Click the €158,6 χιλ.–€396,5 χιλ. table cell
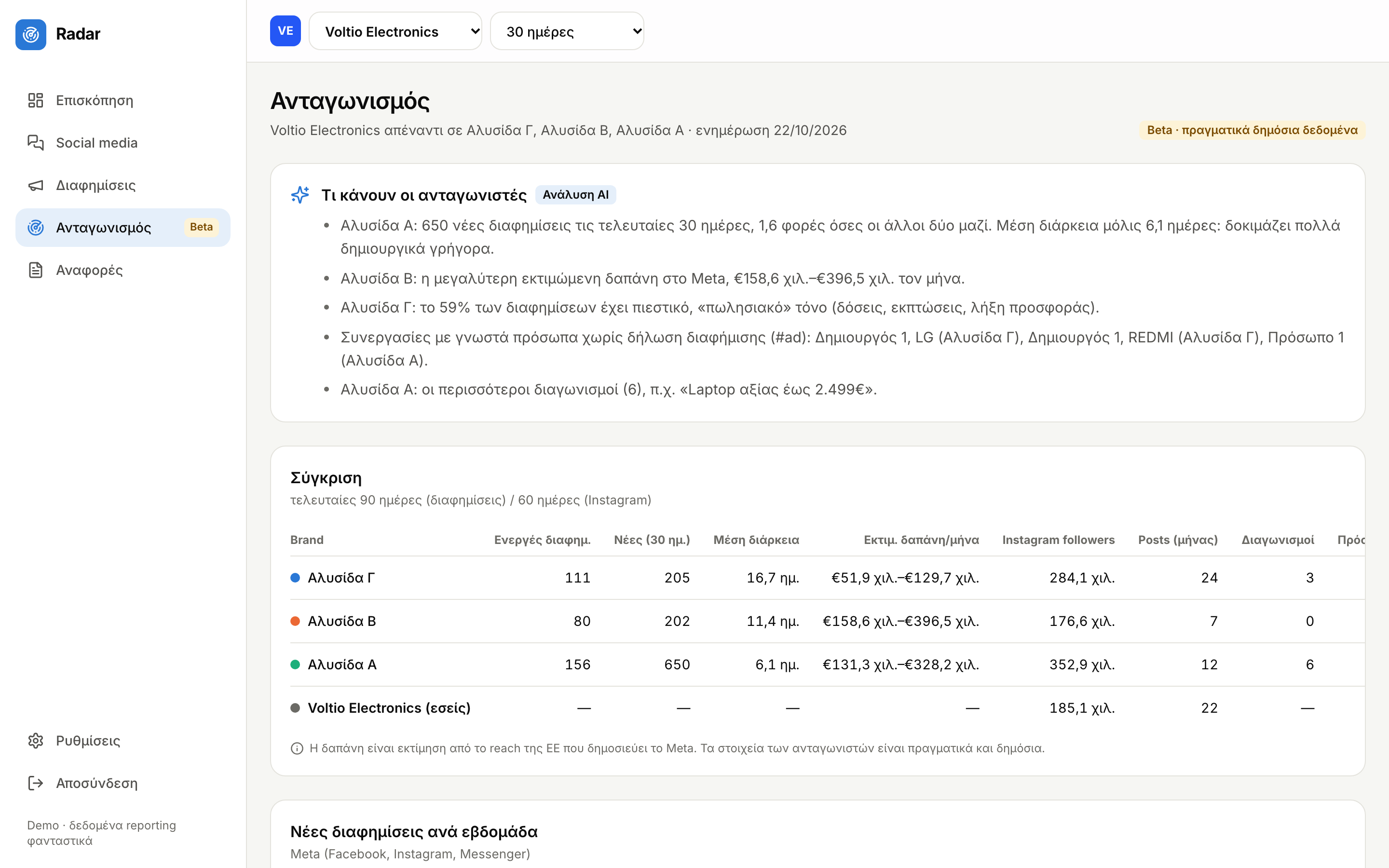 tap(900, 621)
